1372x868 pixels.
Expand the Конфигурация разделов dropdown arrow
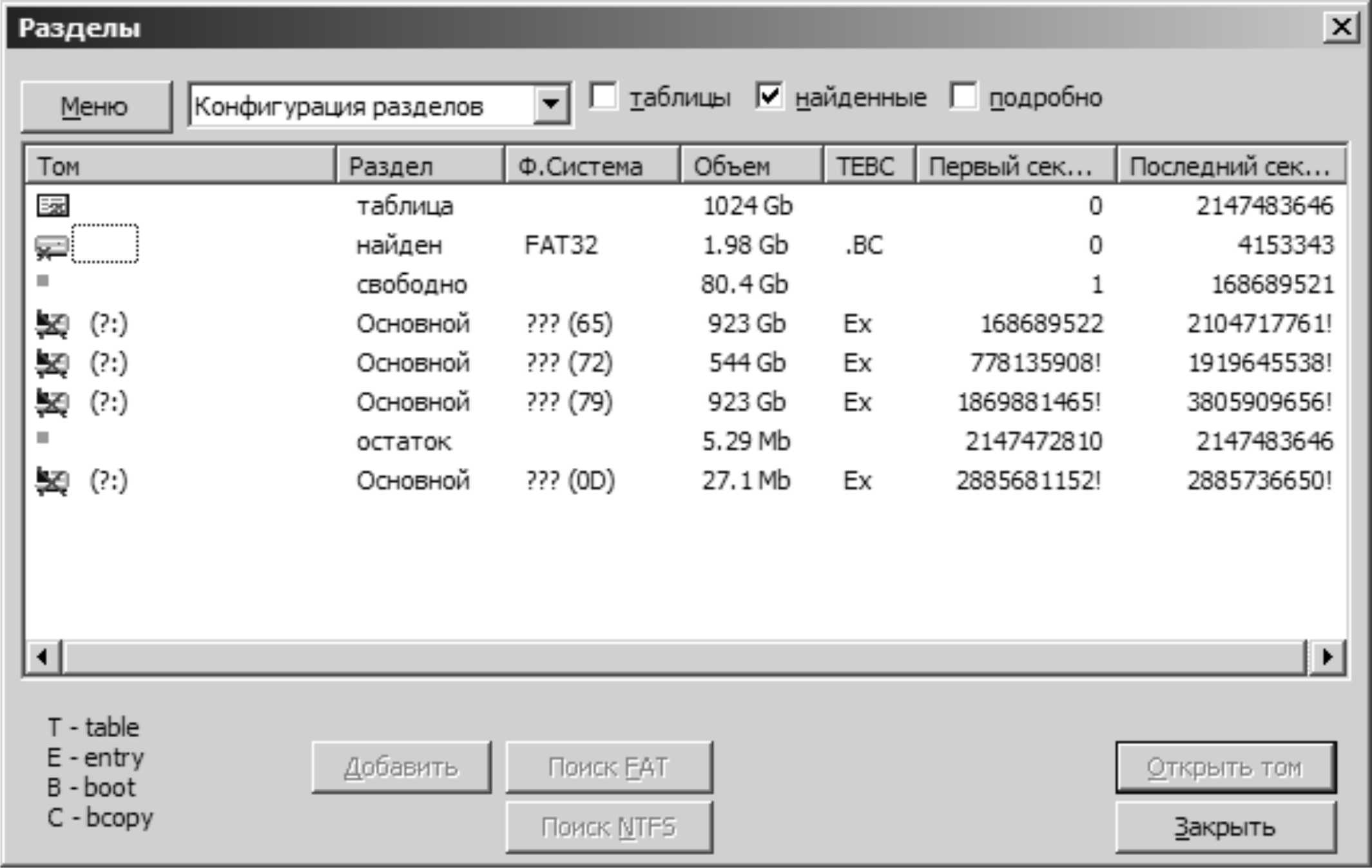pyautogui.click(x=551, y=104)
